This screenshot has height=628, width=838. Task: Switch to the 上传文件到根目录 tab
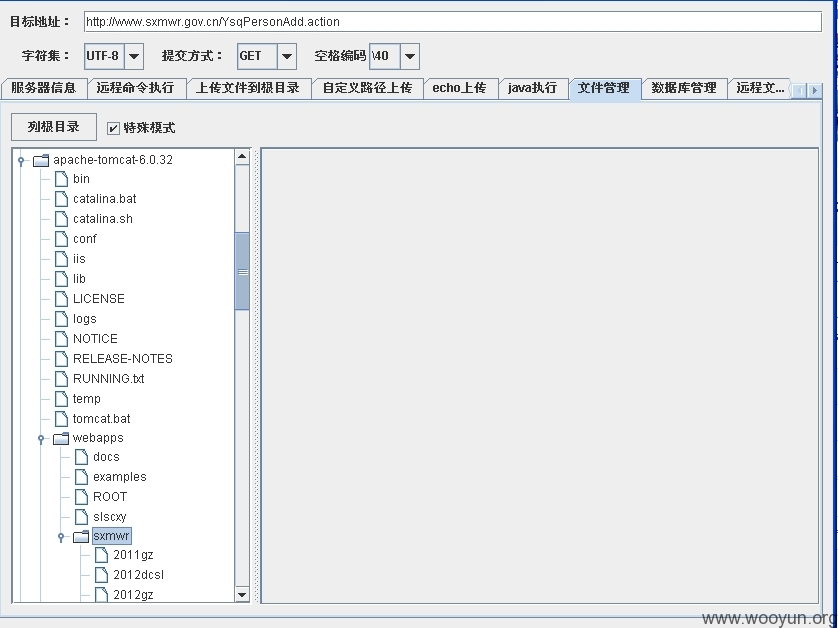click(x=248, y=89)
